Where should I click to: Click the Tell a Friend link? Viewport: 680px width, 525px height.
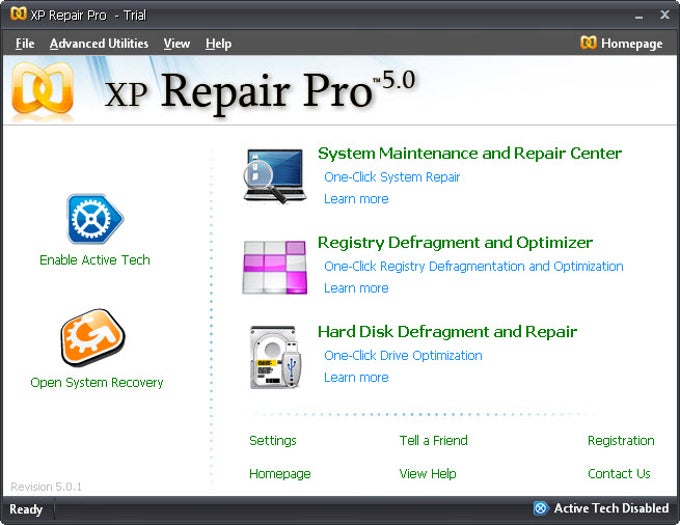pos(434,440)
